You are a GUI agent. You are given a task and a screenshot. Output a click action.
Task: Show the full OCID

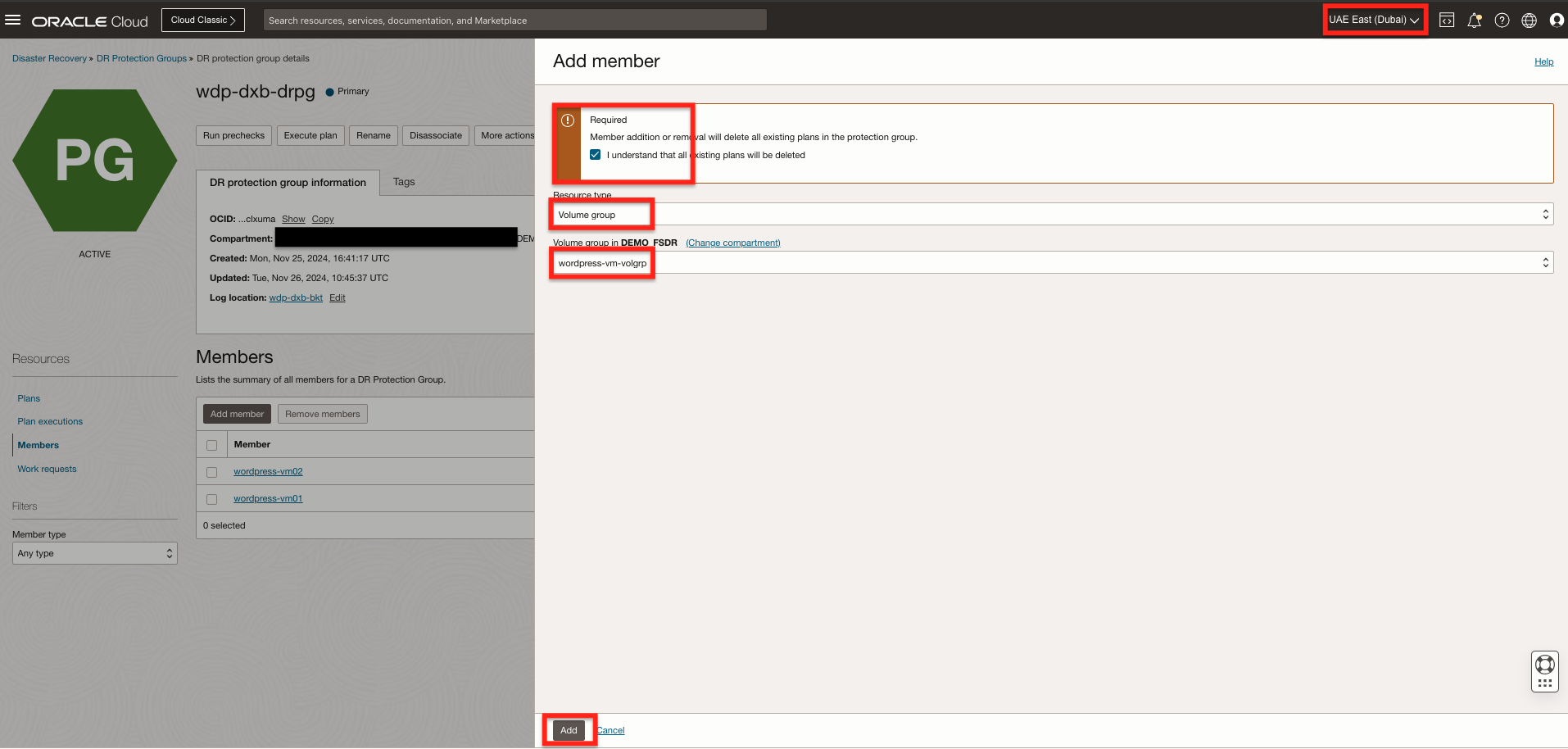click(293, 219)
